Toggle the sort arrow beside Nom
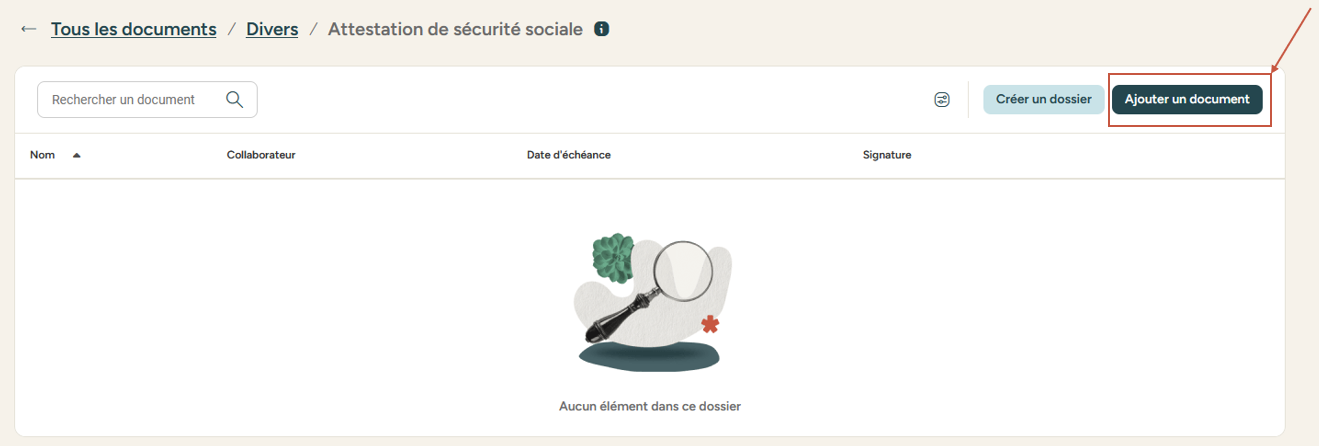This screenshot has width=1319, height=446. [77, 155]
